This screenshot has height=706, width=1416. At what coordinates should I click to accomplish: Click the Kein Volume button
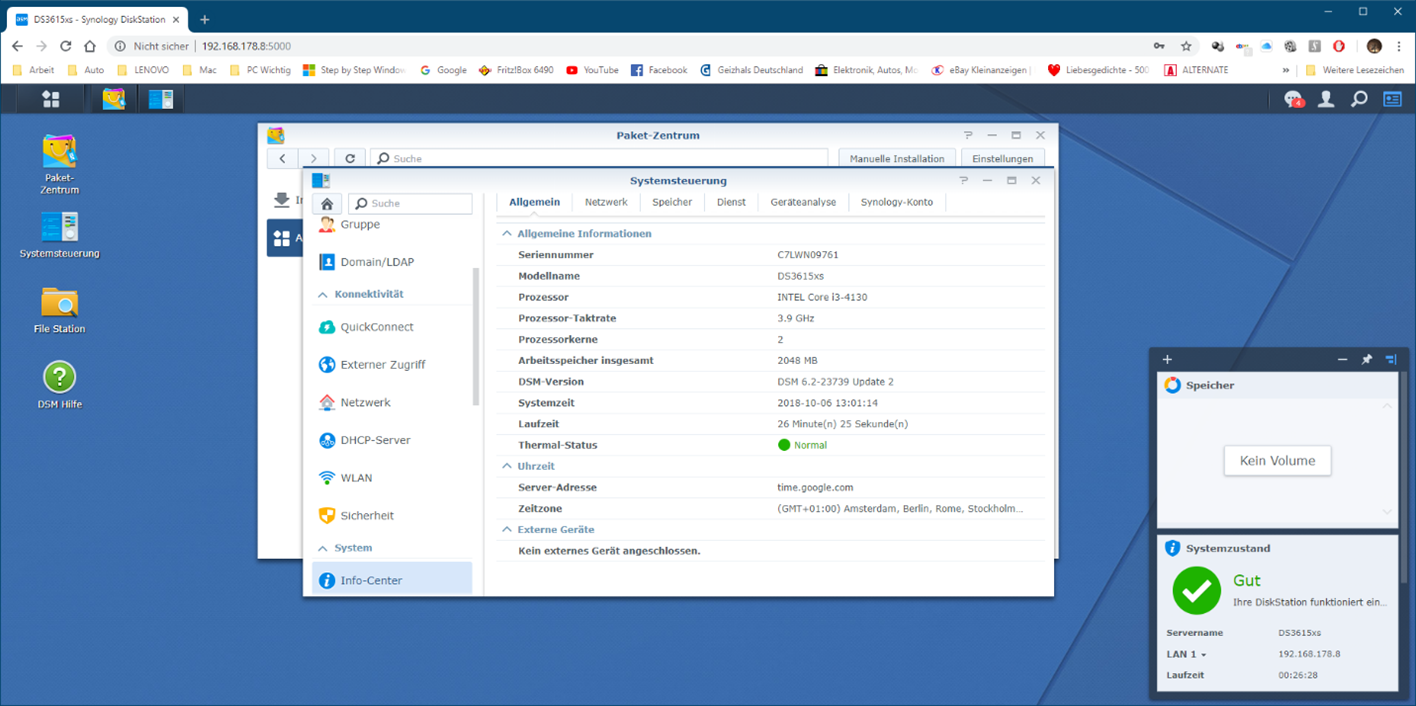[1276, 461]
